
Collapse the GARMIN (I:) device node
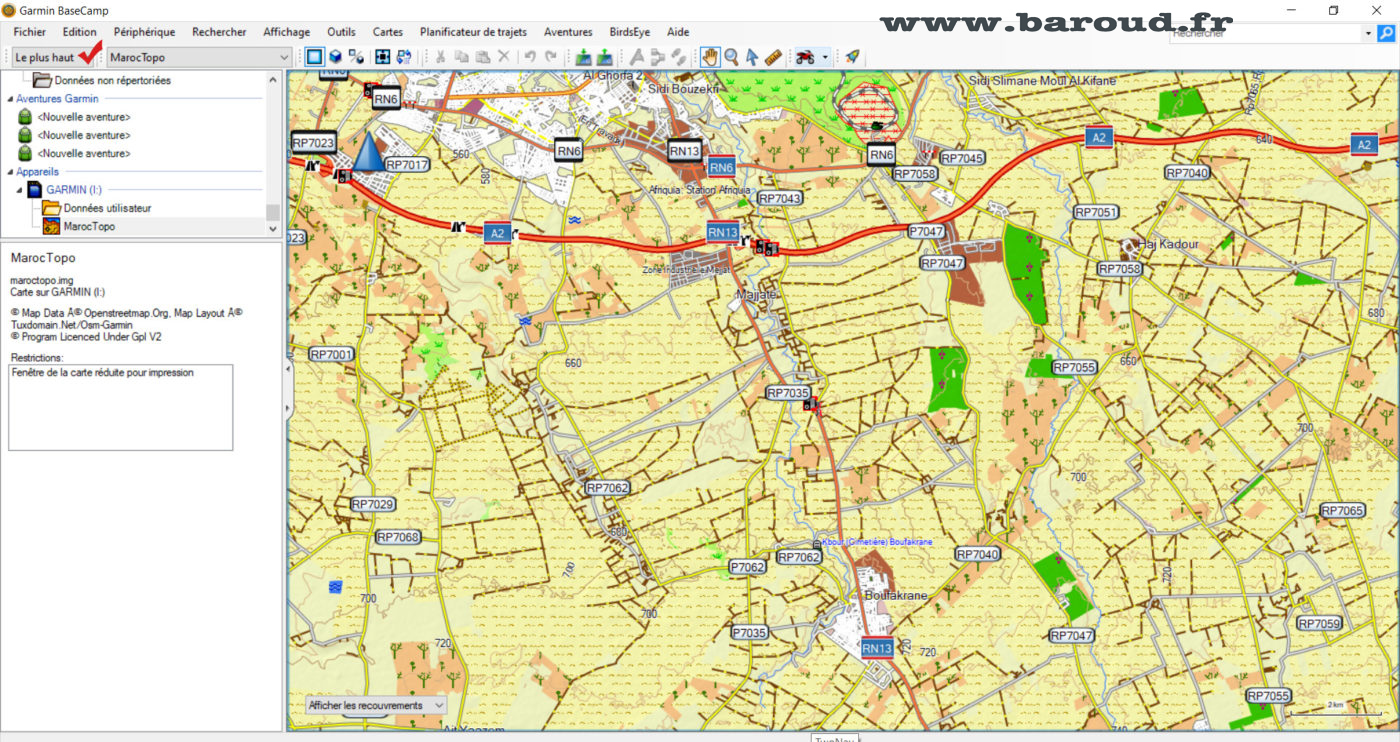click(19, 190)
